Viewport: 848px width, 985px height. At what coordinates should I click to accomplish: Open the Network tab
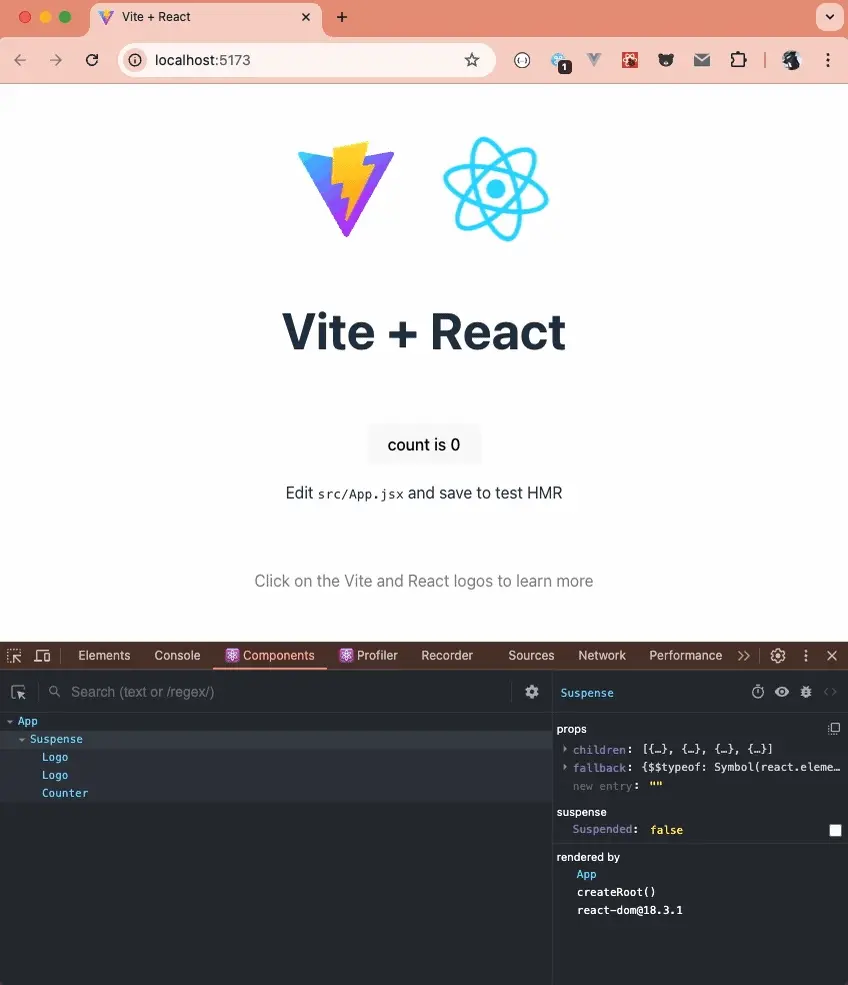coord(602,655)
